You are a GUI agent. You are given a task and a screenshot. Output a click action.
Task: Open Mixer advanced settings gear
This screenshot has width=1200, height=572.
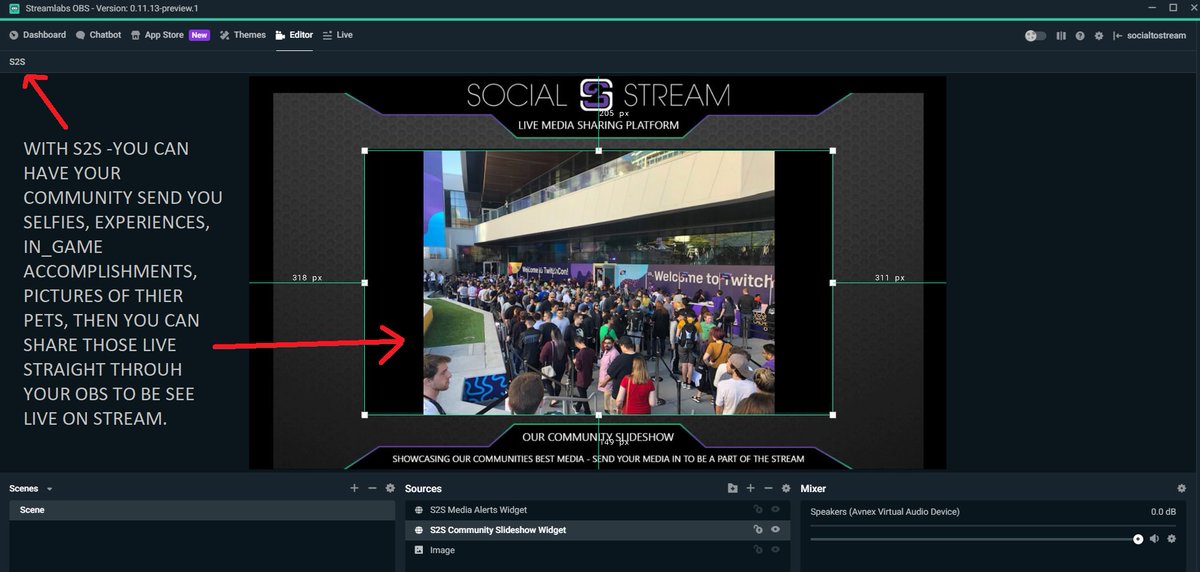tap(1181, 488)
